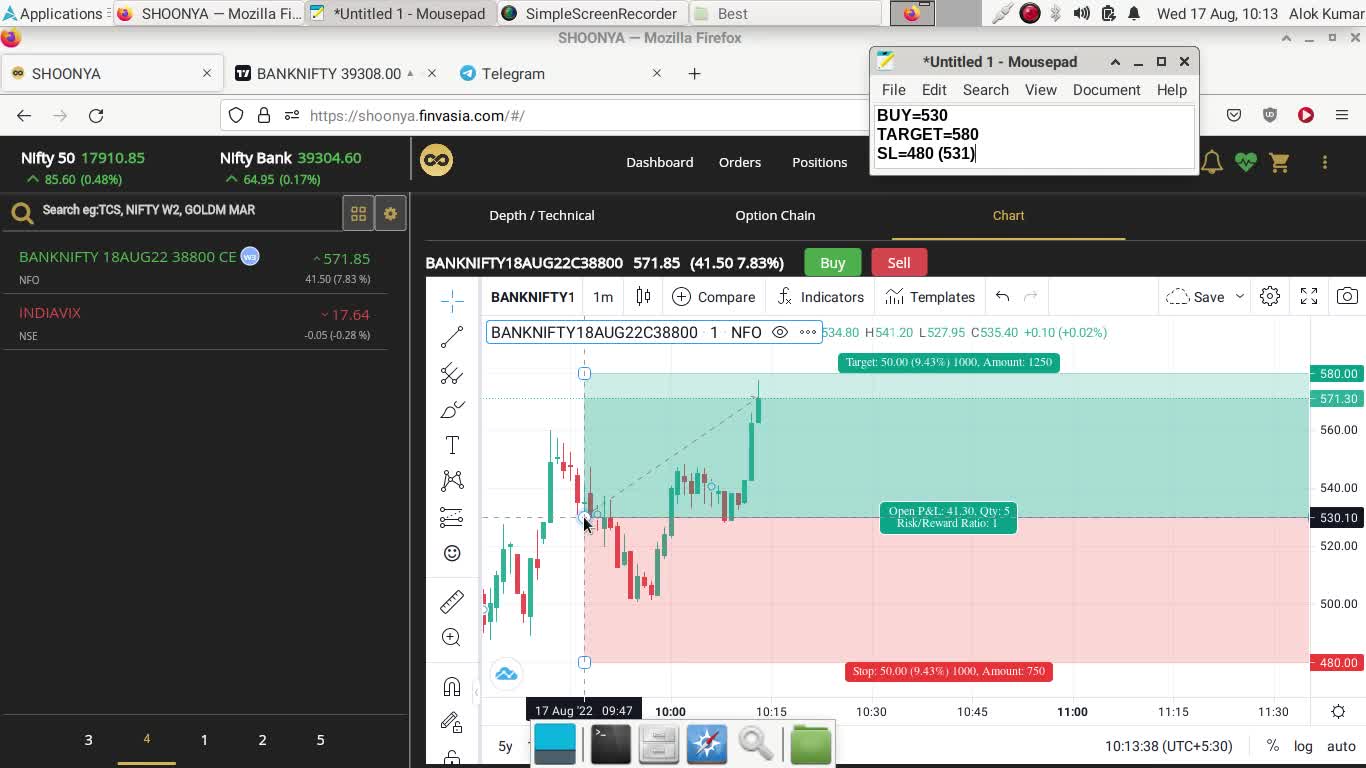Open chart settings gear

(x=1270, y=297)
